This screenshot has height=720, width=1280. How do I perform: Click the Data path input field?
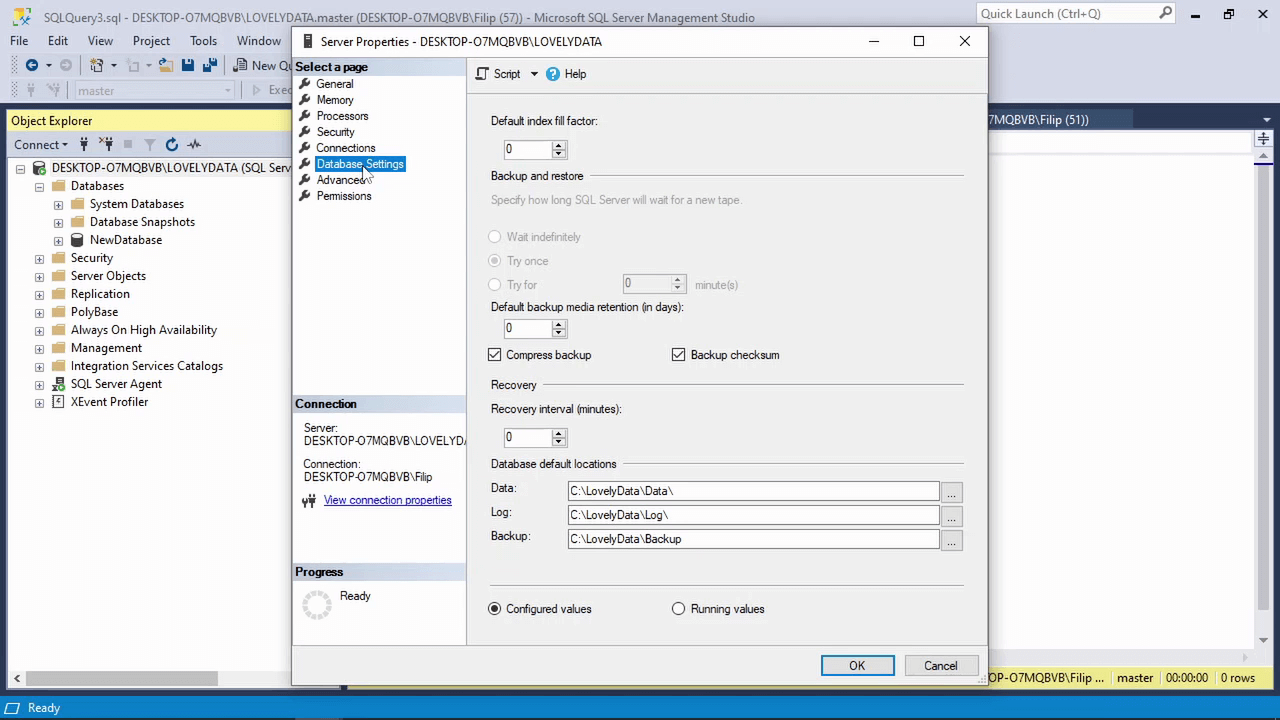(753, 491)
